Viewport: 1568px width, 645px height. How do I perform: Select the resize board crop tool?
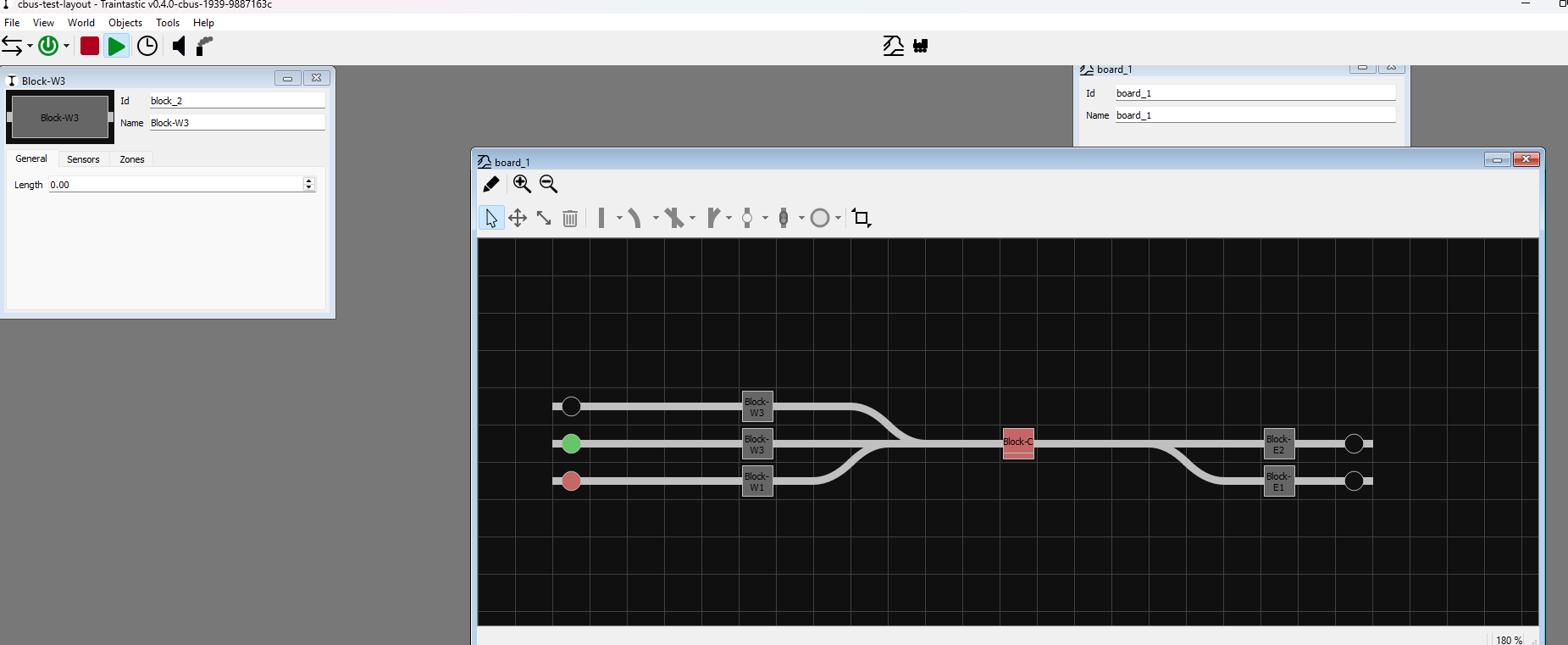point(862,219)
